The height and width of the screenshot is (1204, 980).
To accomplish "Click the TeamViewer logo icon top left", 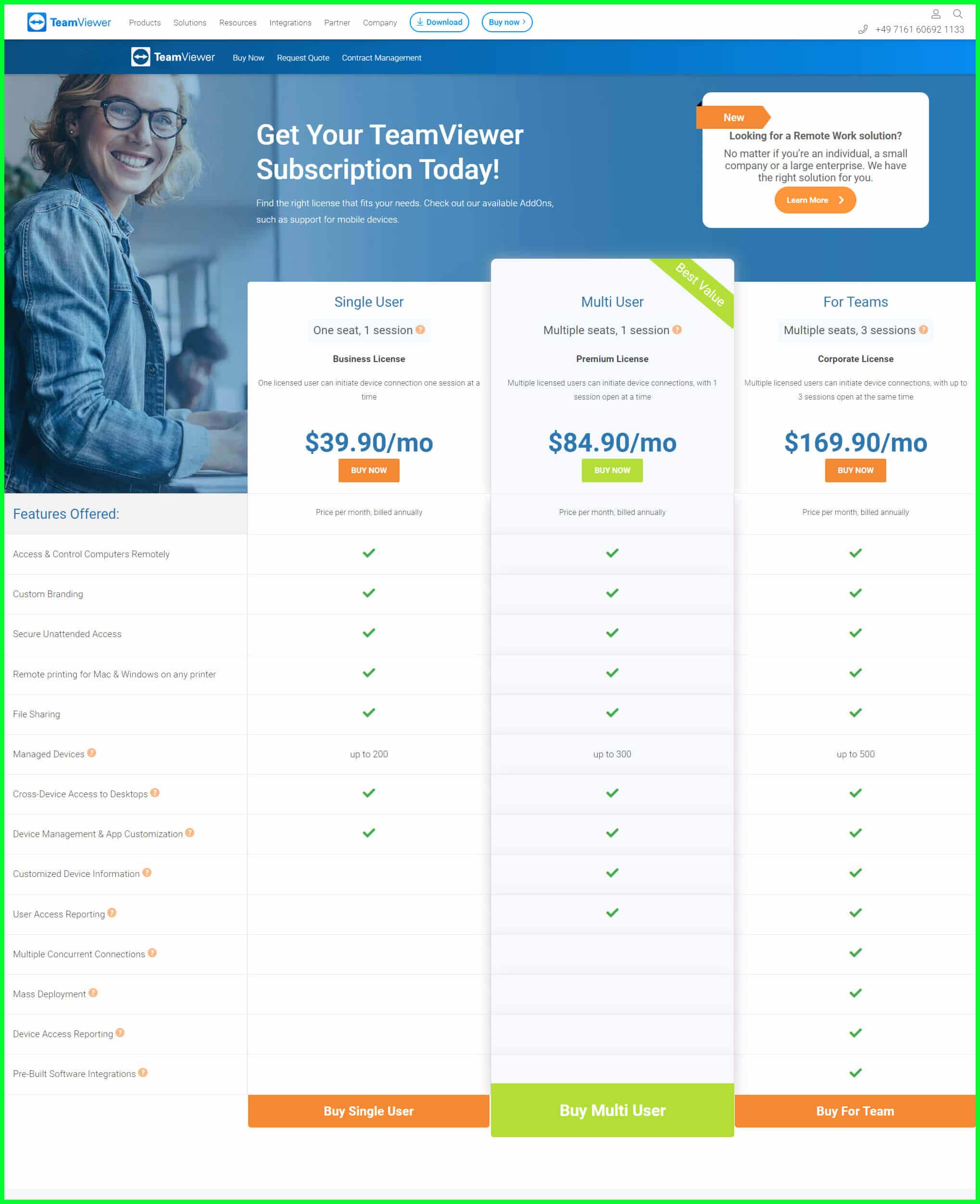I will [36, 21].
